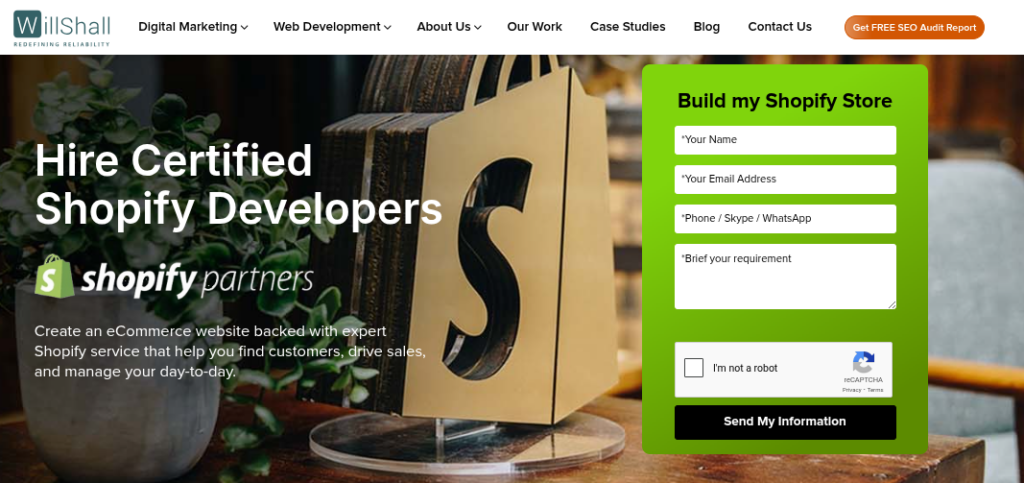Expand the Digital Marketing dropdown menu

193,27
